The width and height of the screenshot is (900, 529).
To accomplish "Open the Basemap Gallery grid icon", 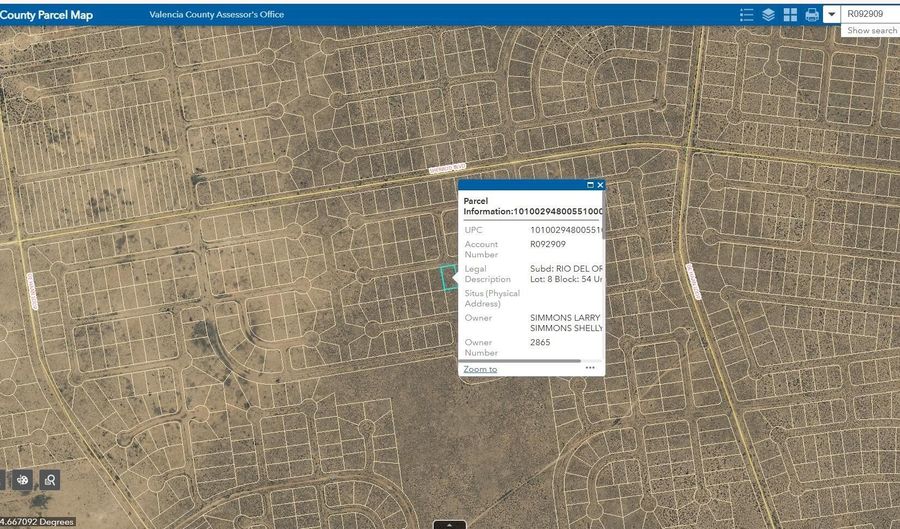I will [x=790, y=15].
